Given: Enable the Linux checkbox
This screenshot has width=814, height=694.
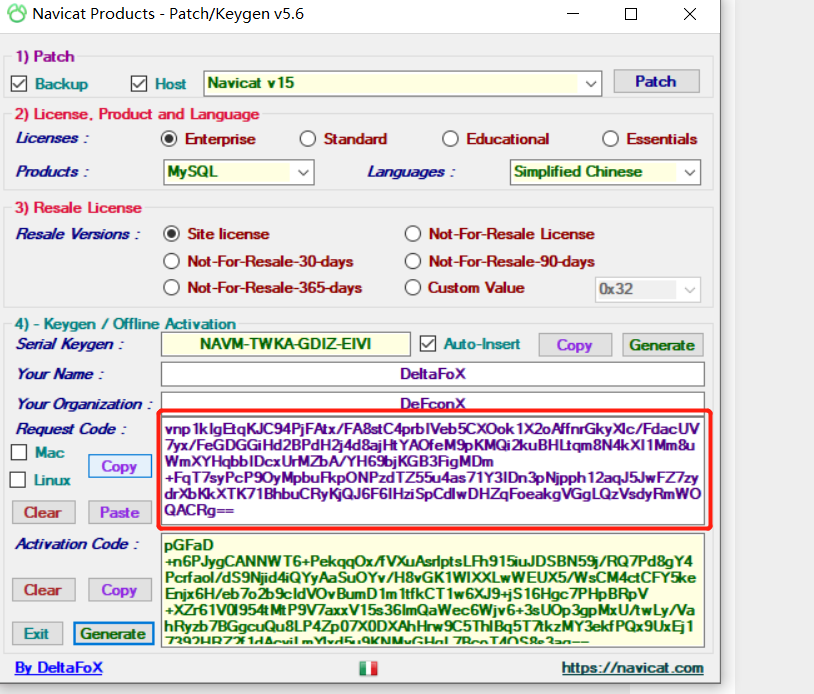Looking at the screenshot, I should point(18,480).
